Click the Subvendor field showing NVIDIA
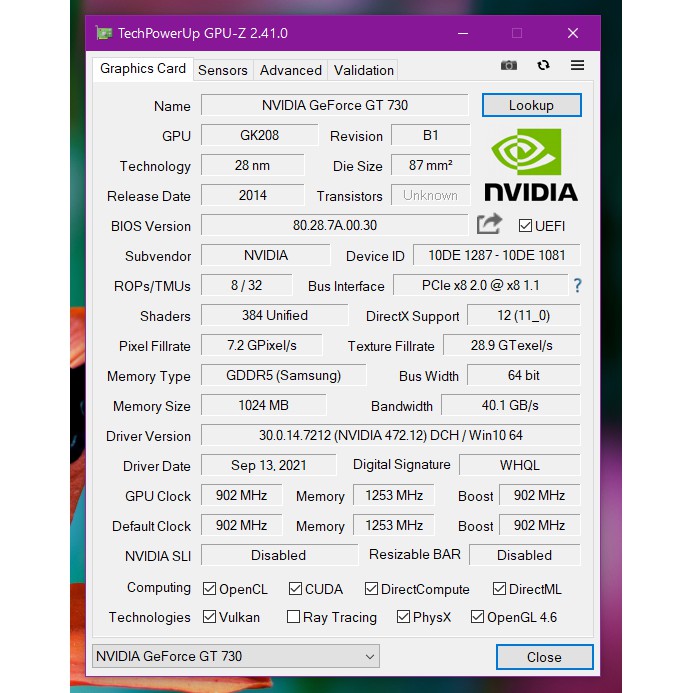 (x=266, y=255)
